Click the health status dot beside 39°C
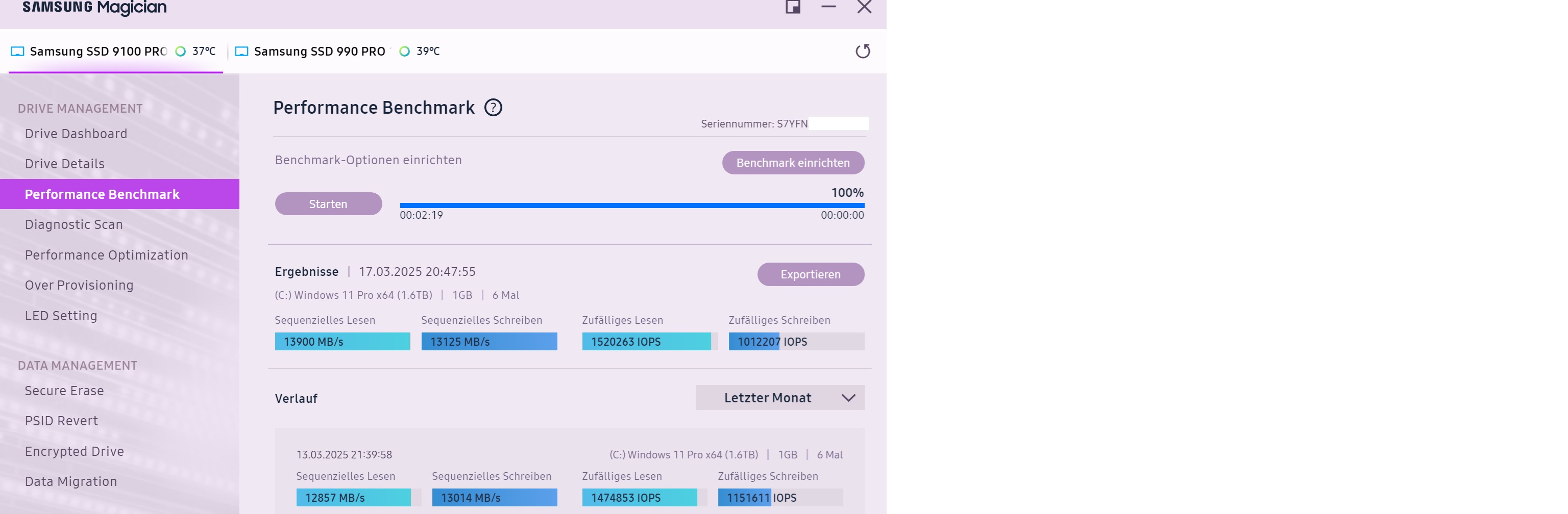The width and height of the screenshot is (1568, 514). [x=405, y=52]
